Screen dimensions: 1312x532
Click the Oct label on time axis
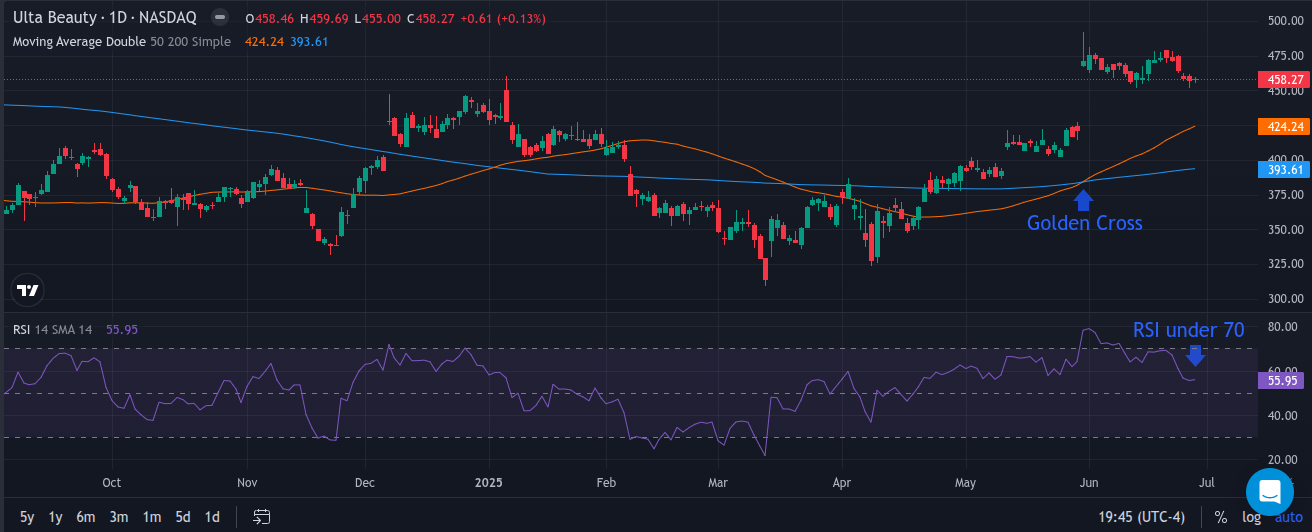point(111,482)
